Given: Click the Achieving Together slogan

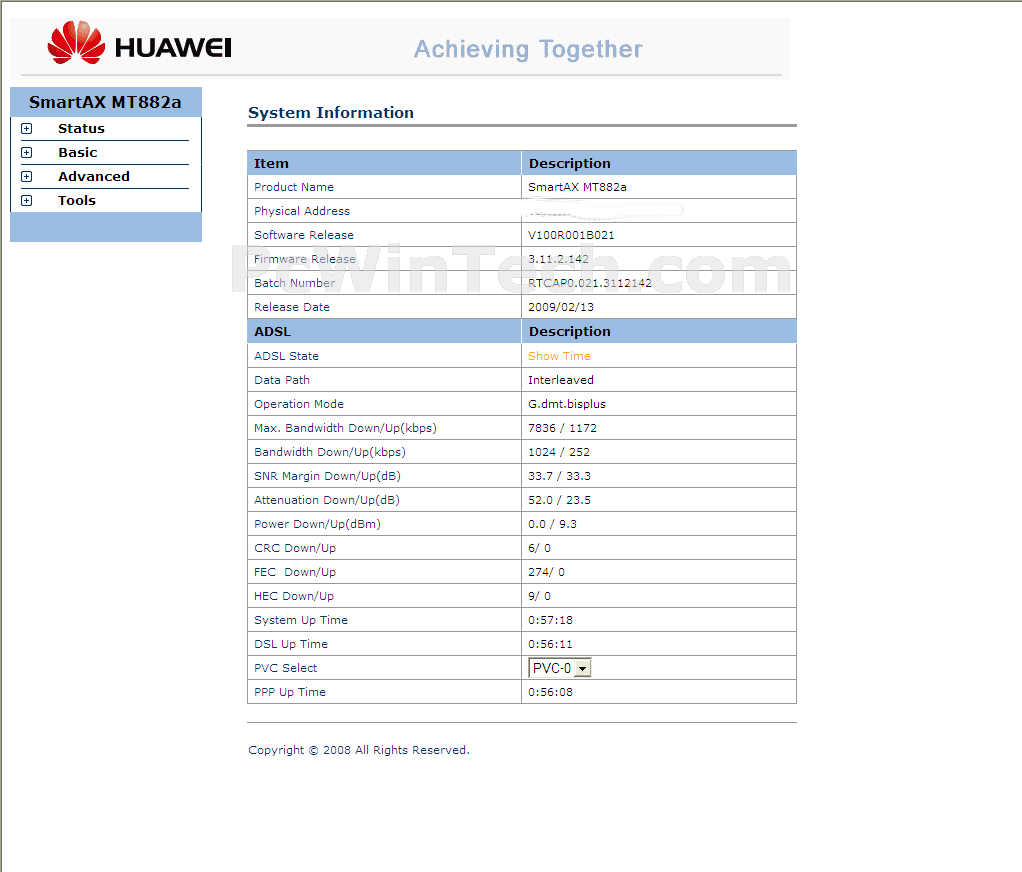Looking at the screenshot, I should coord(529,50).
